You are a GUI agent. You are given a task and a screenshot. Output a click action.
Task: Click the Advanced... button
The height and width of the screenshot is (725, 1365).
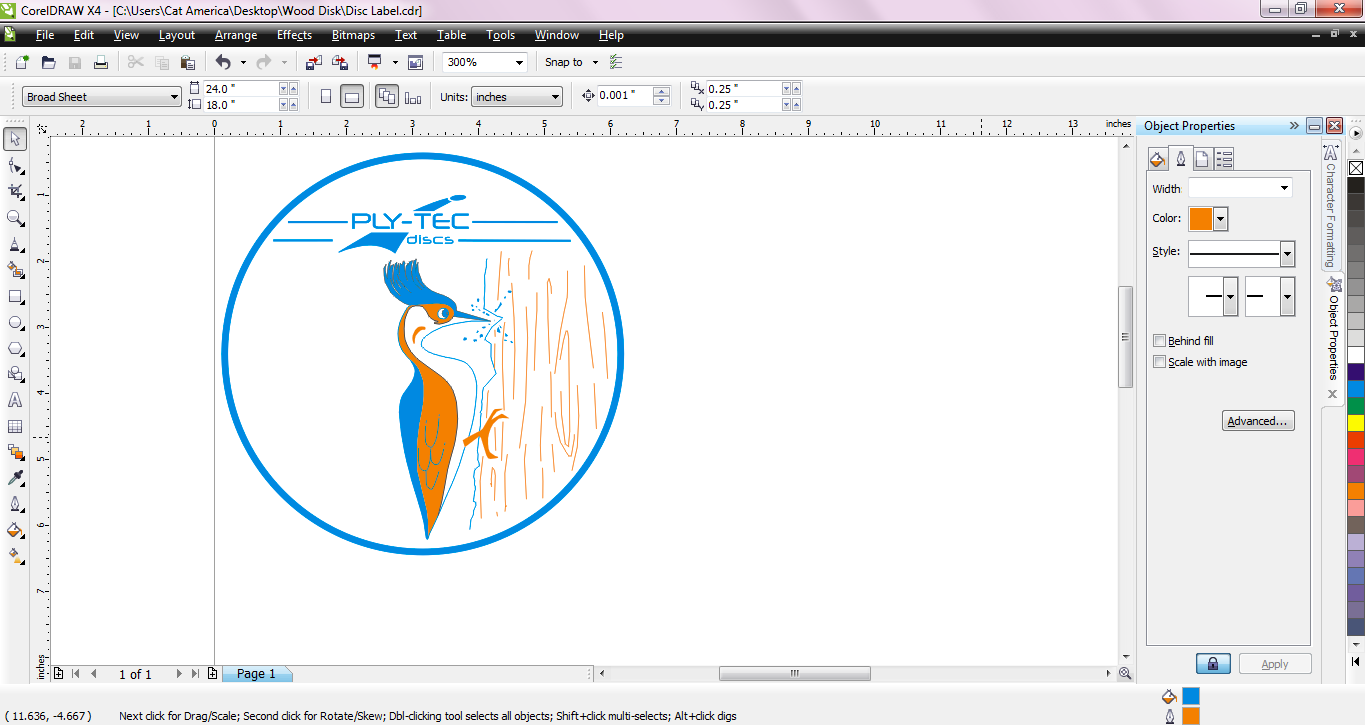pyautogui.click(x=1258, y=421)
